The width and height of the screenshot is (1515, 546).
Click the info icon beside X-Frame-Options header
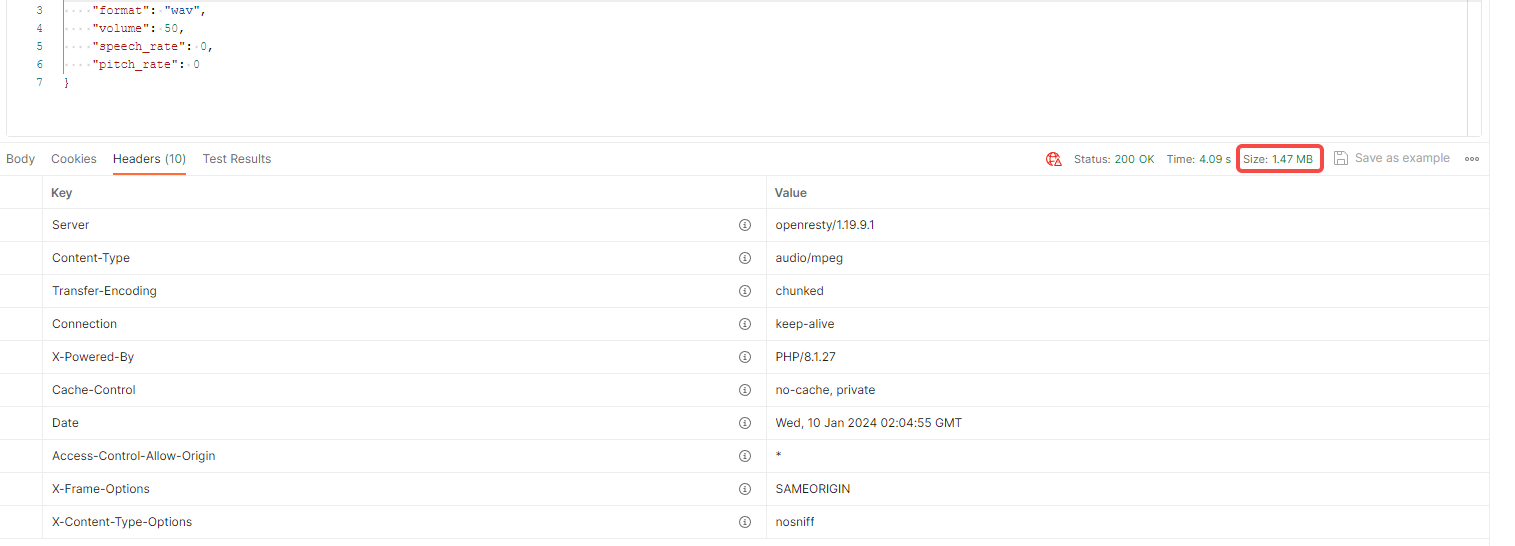(x=744, y=489)
